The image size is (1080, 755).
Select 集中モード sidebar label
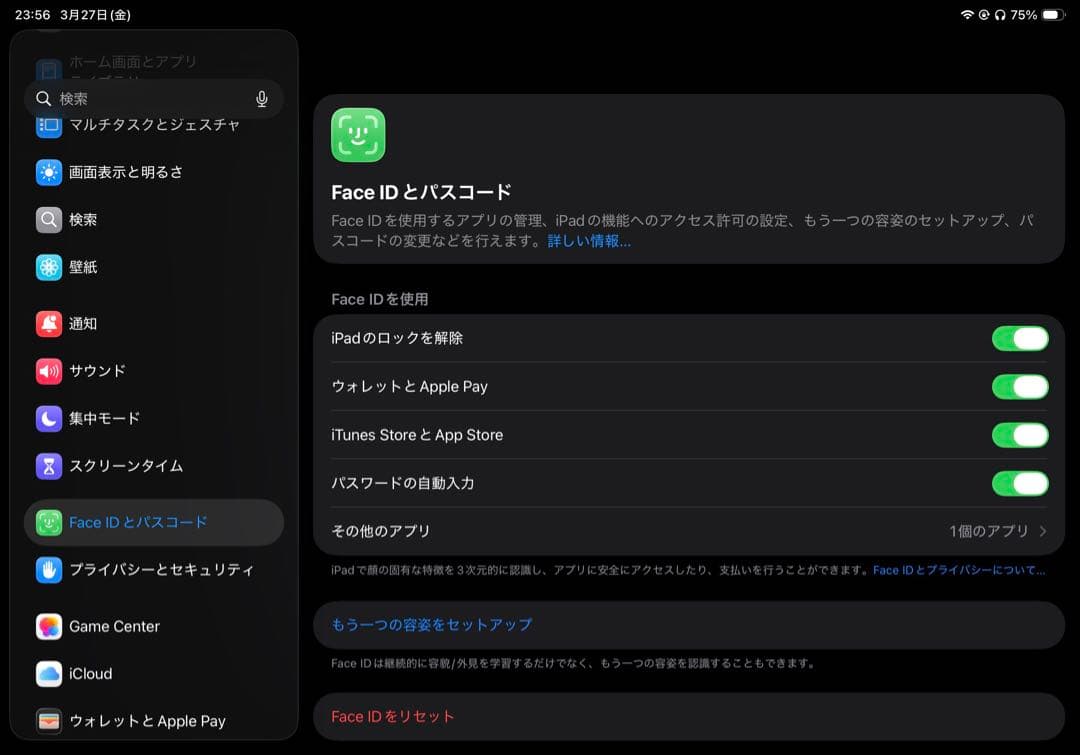coord(105,419)
